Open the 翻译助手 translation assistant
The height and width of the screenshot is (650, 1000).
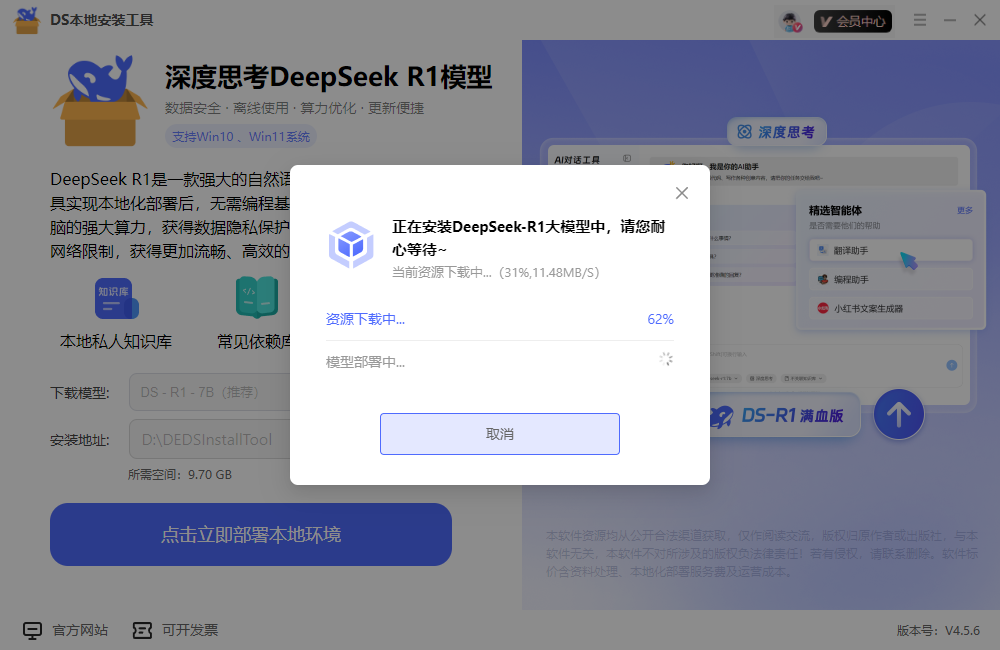pos(888,250)
